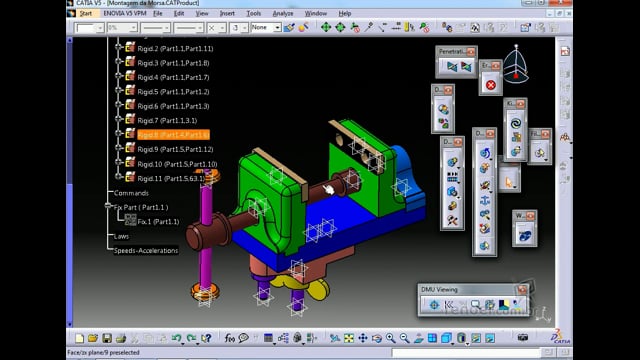Click the specification tree vertical scrollbar
This screenshot has height=360, width=640.
point(69,182)
